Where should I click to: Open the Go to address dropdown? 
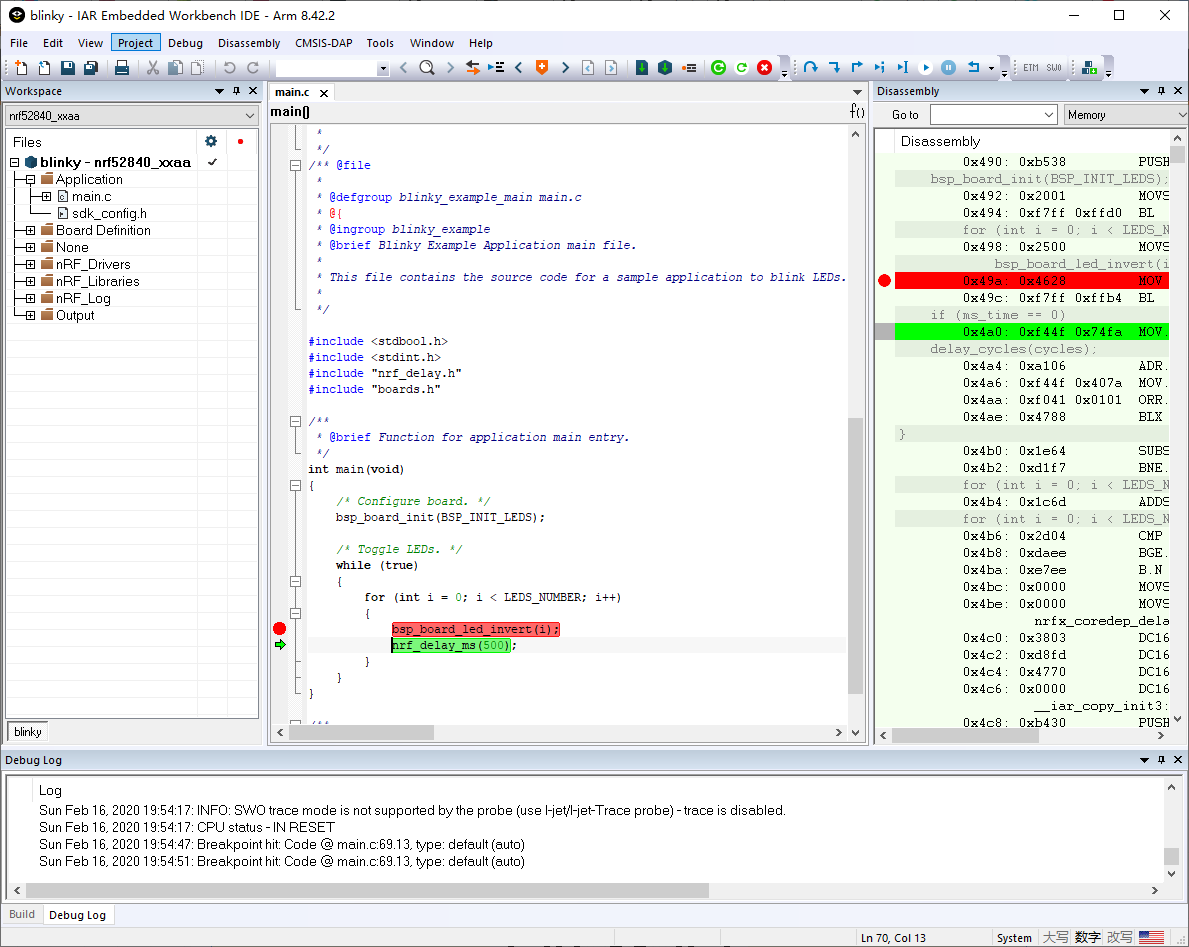click(x=1049, y=115)
